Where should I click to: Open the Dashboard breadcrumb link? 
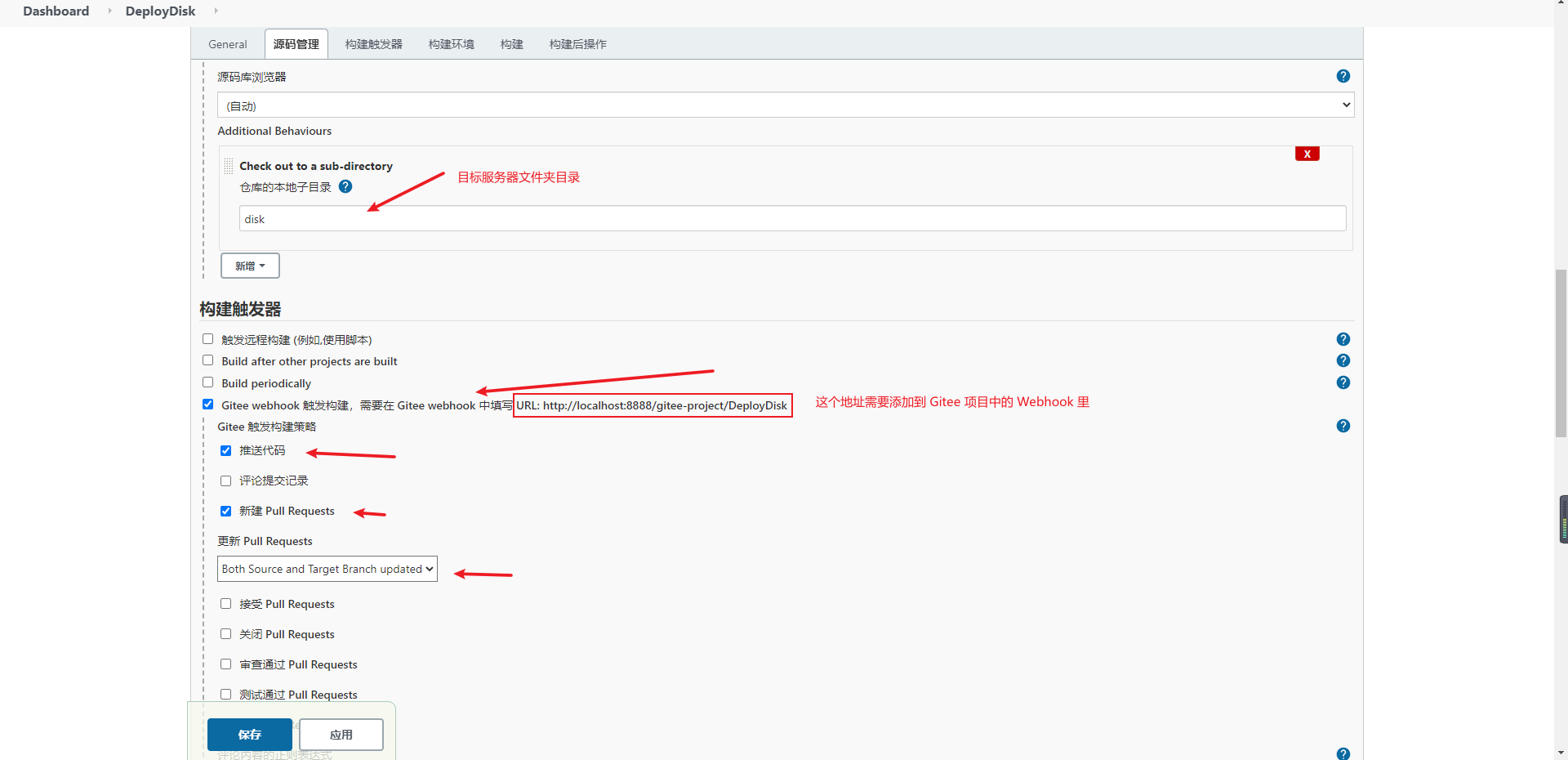pos(55,11)
